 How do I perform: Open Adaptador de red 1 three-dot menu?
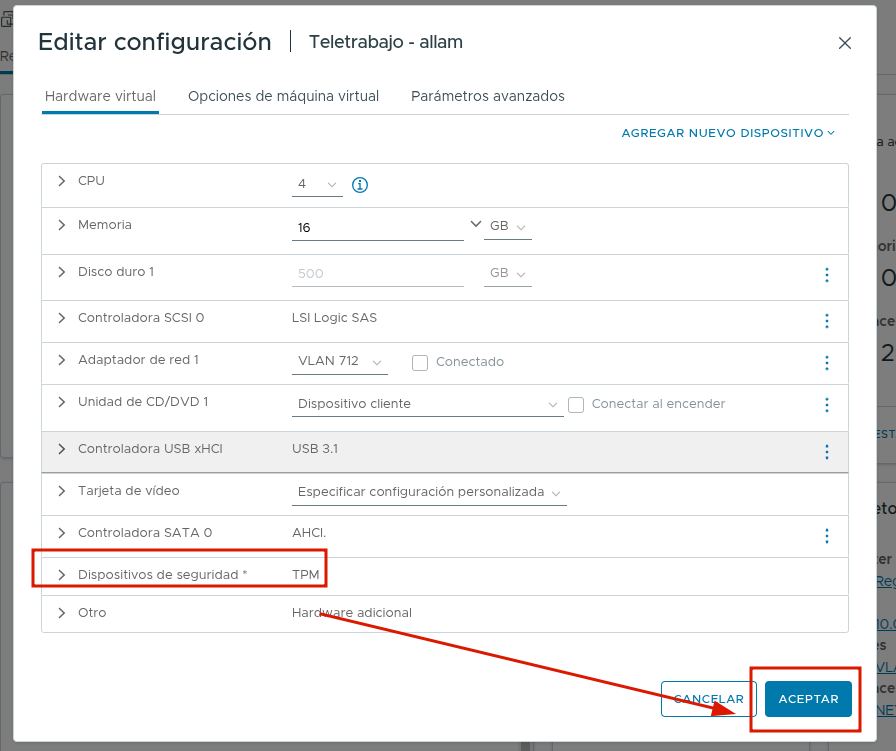(826, 363)
